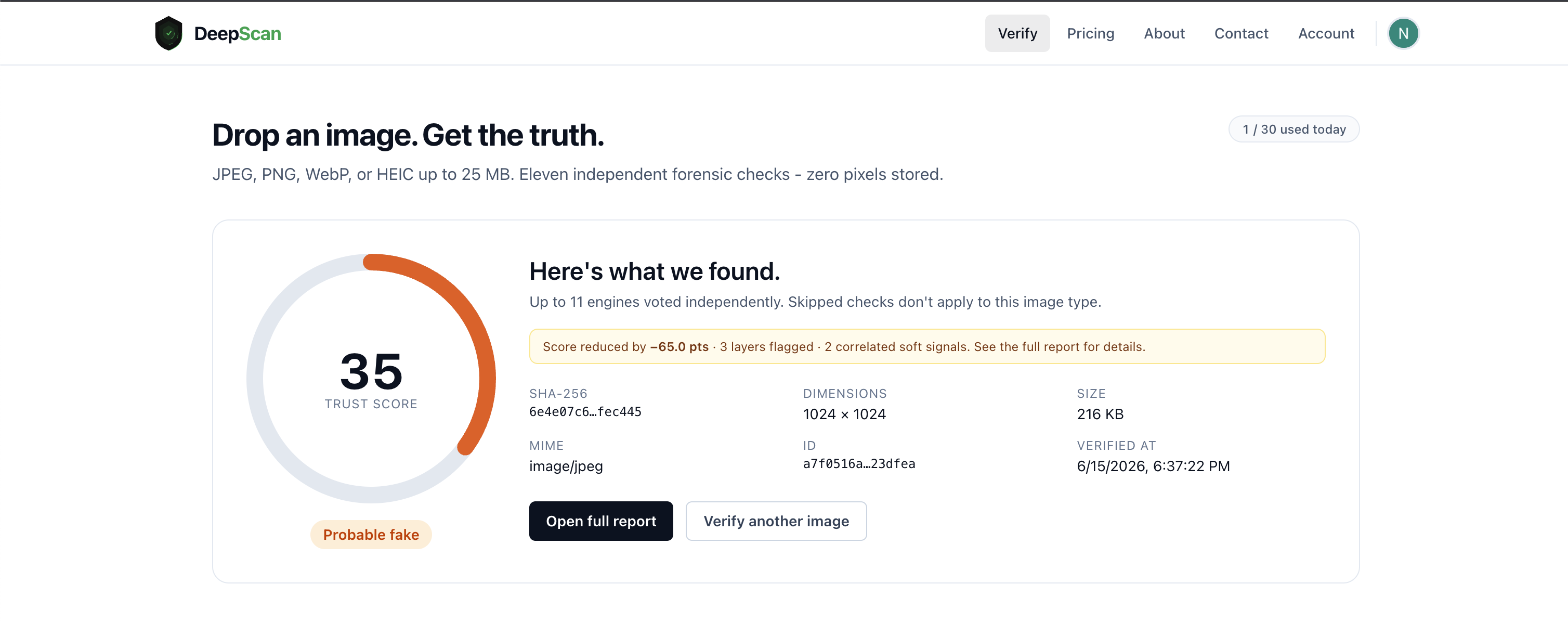Select the SHA-256 hash value 6e4e07c6…fec445
The image size is (1568, 623).
coord(585,412)
